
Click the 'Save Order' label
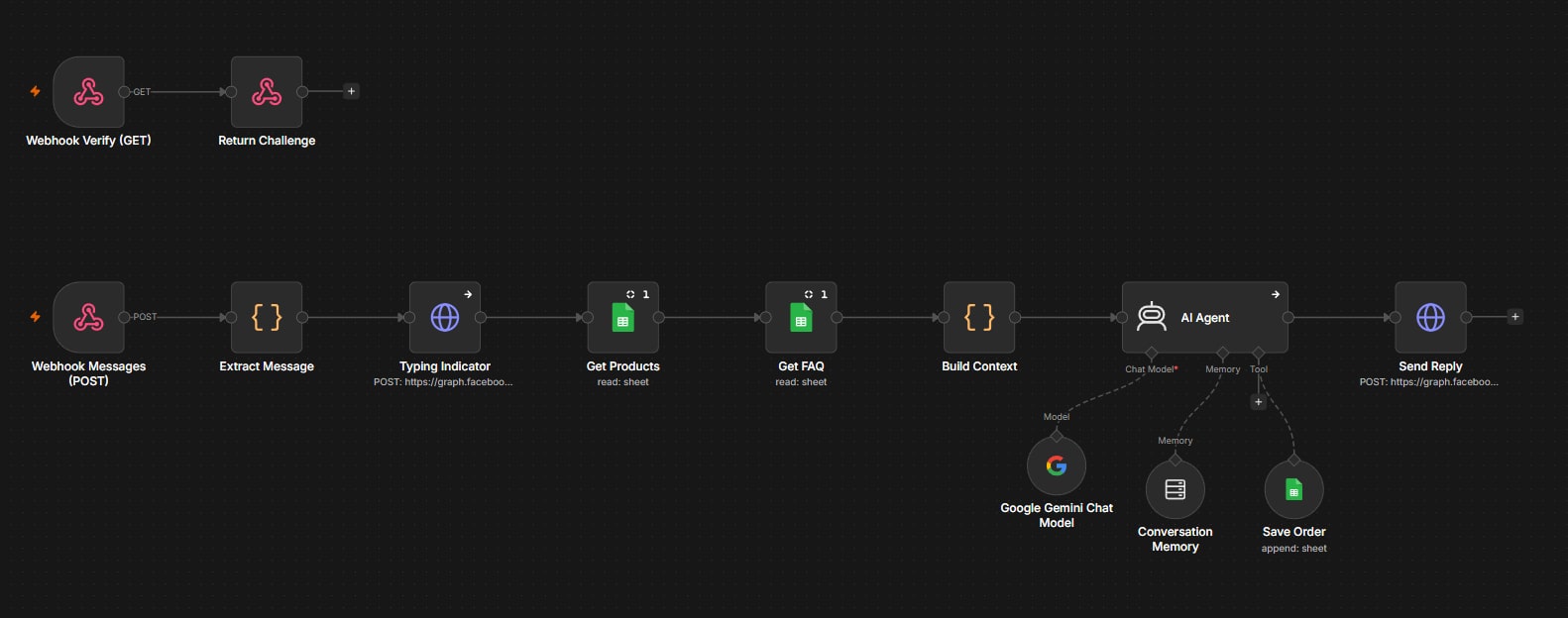coord(1294,532)
